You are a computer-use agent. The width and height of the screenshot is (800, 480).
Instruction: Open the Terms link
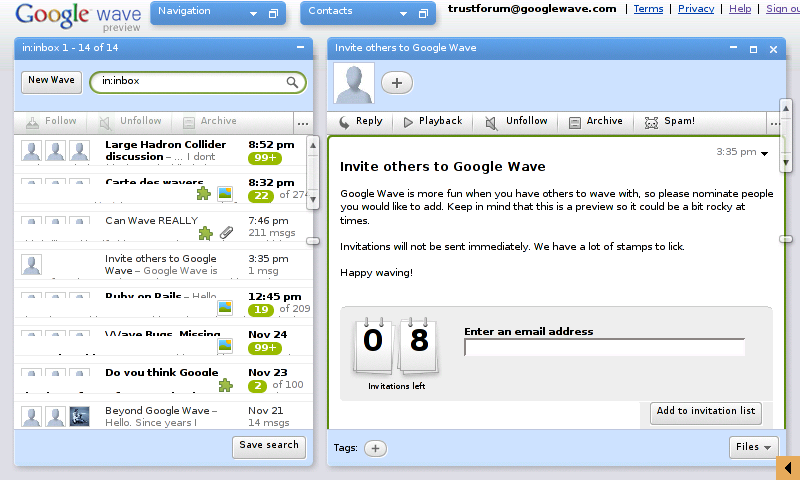(648, 9)
